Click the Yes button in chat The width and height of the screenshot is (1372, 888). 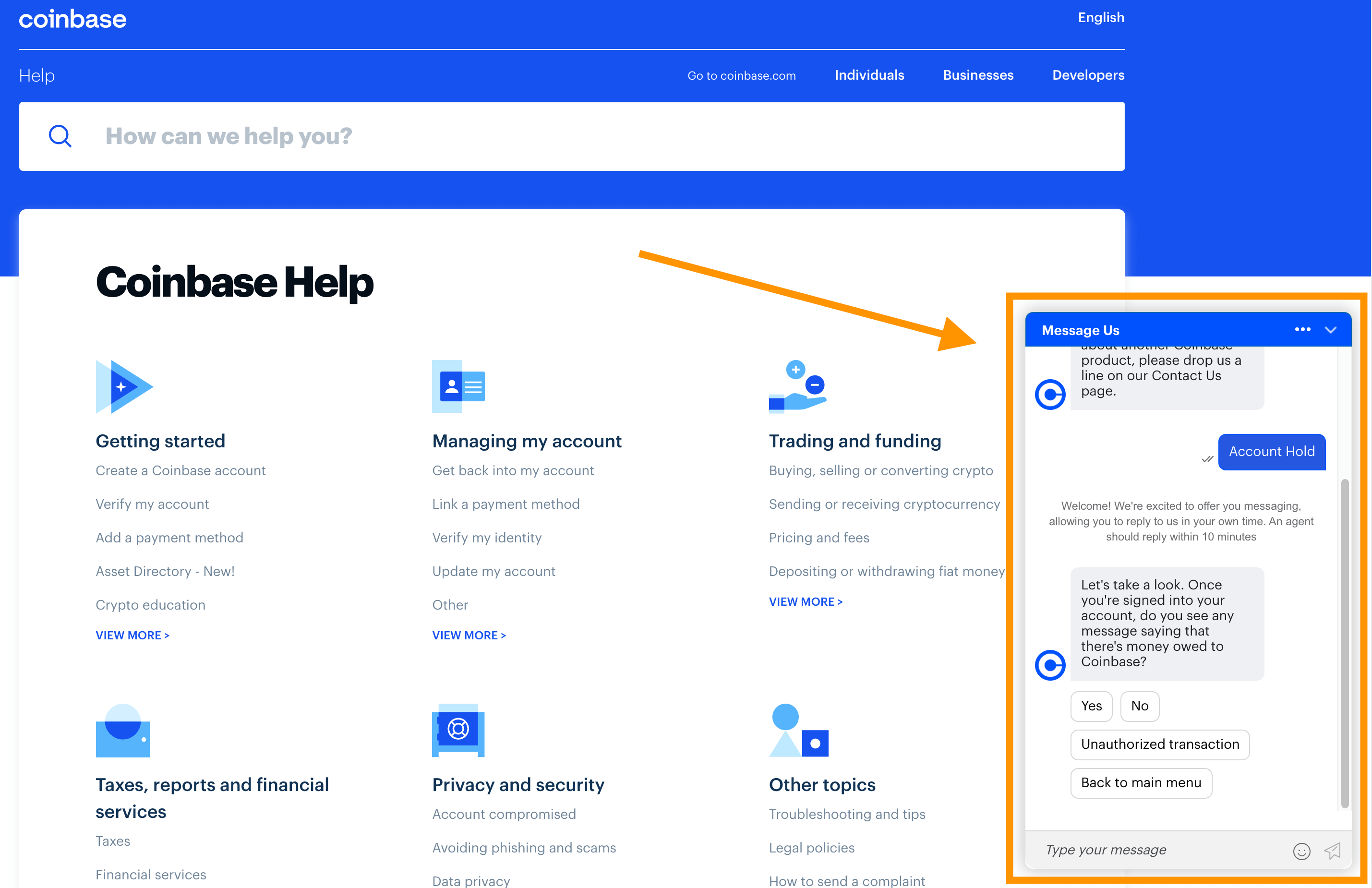[x=1092, y=705]
